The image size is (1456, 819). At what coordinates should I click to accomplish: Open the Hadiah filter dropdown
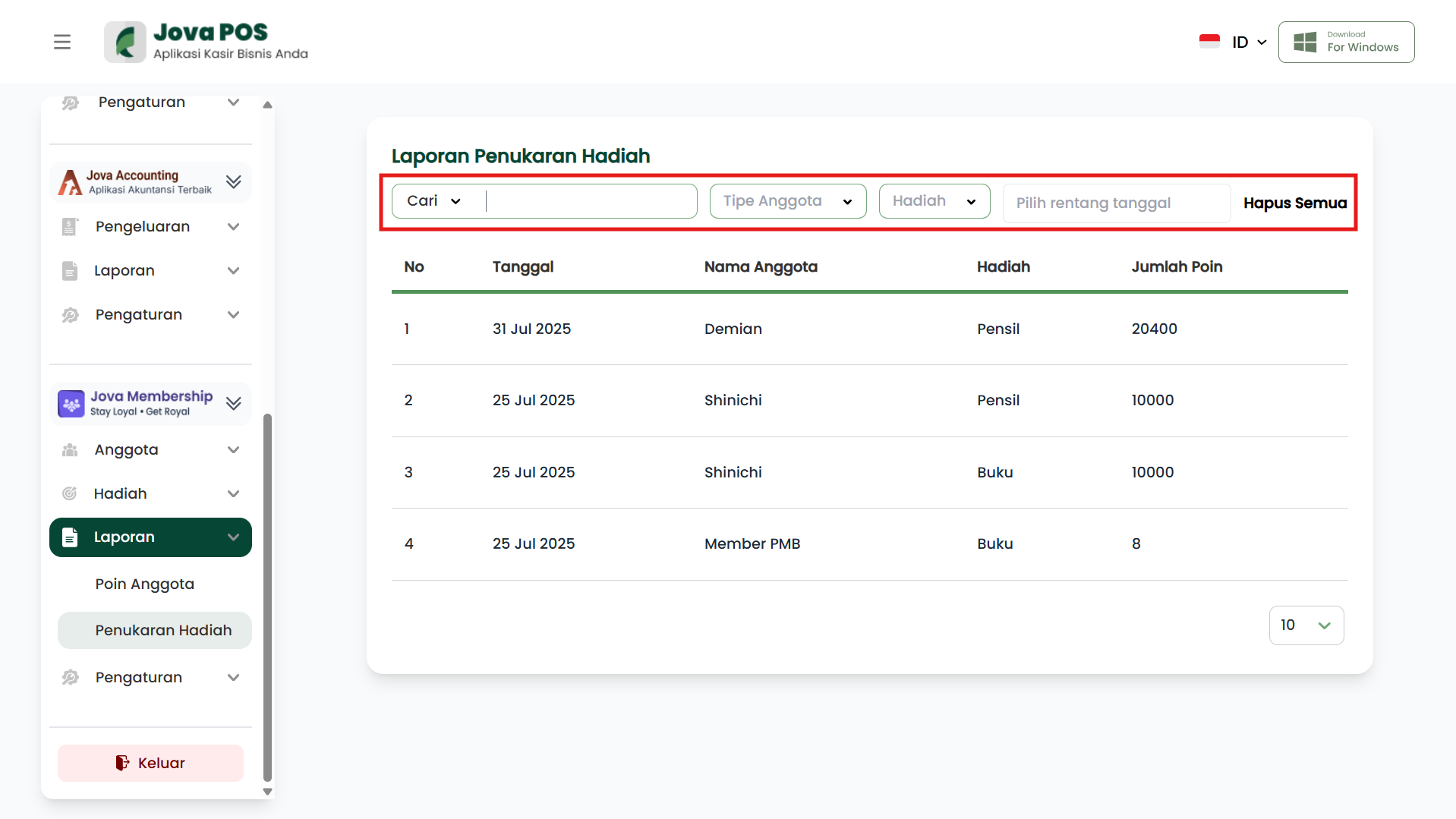pyautogui.click(x=934, y=201)
